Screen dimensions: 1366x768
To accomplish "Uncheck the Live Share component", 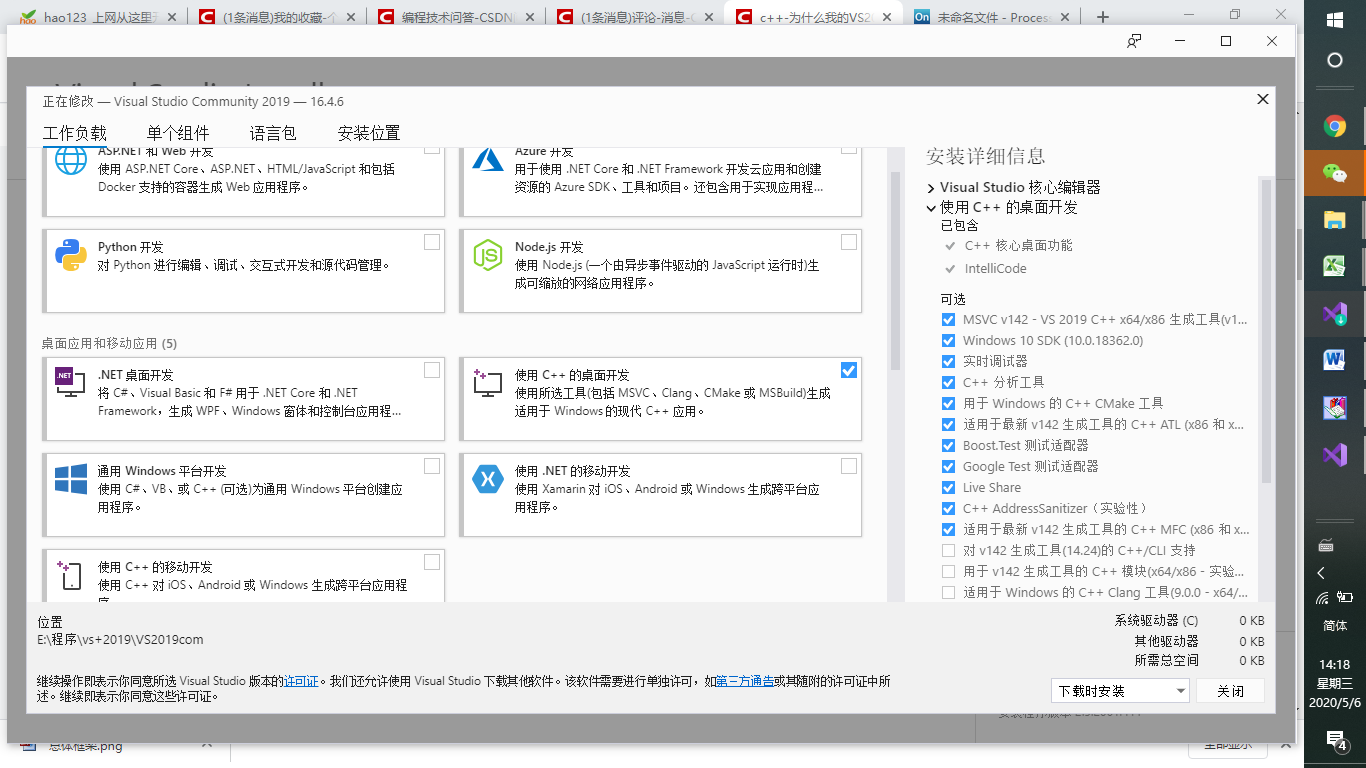I will [948, 488].
